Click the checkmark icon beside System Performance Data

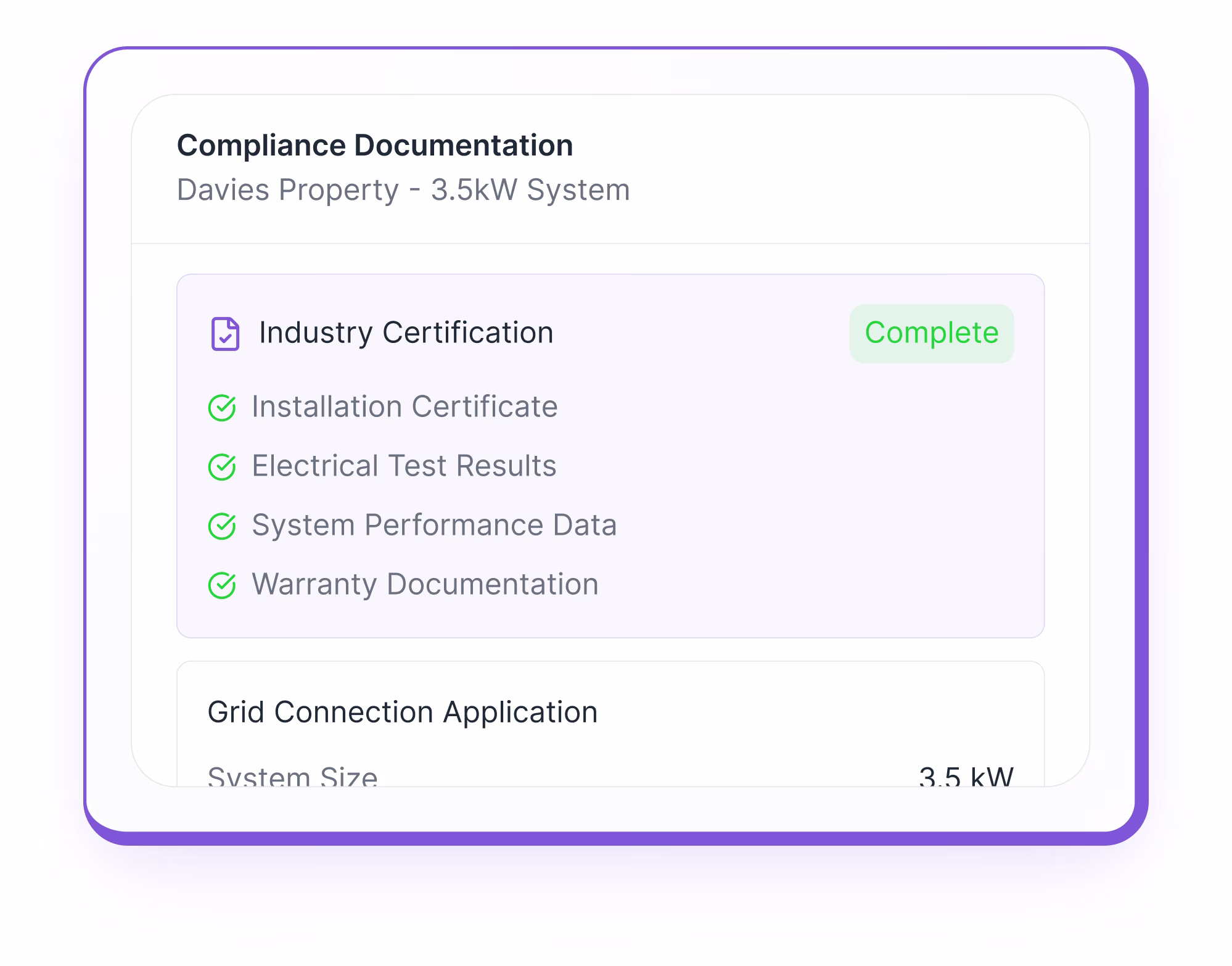(x=224, y=525)
